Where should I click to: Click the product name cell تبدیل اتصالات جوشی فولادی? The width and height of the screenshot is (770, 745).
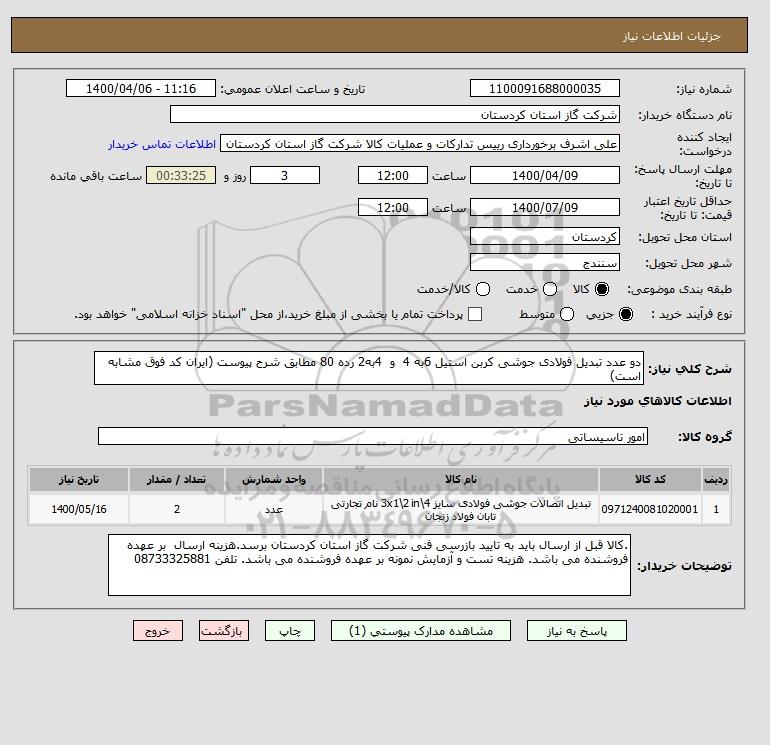(461, 509)
